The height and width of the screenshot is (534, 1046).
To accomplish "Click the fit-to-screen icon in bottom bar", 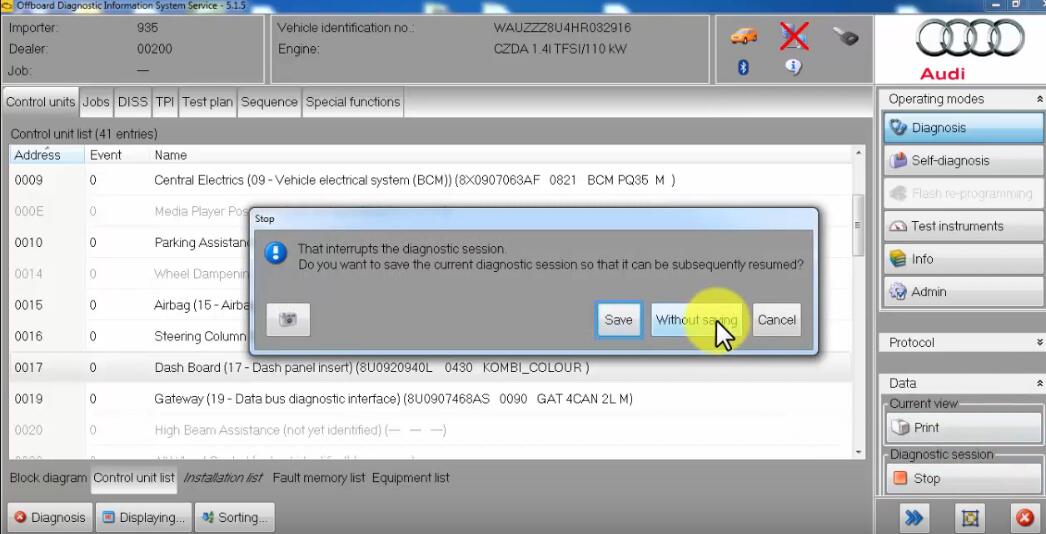I will [970, 517].
